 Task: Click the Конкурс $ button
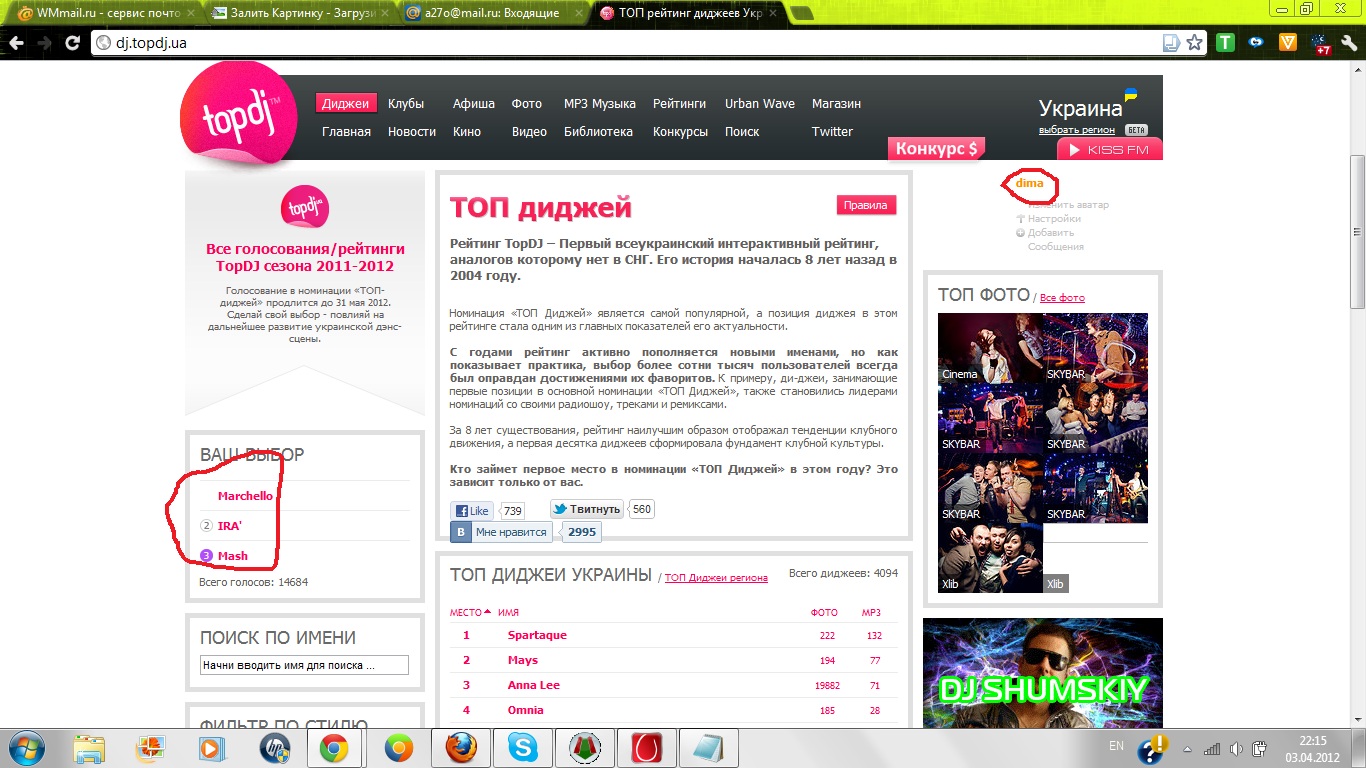point(936,149)
